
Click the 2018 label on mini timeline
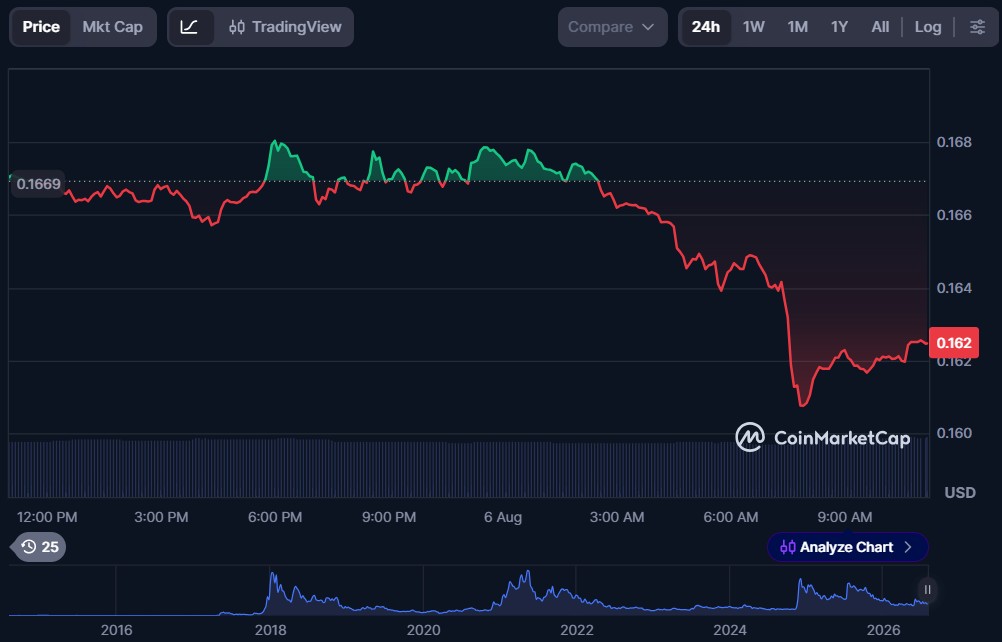[270, 631]
